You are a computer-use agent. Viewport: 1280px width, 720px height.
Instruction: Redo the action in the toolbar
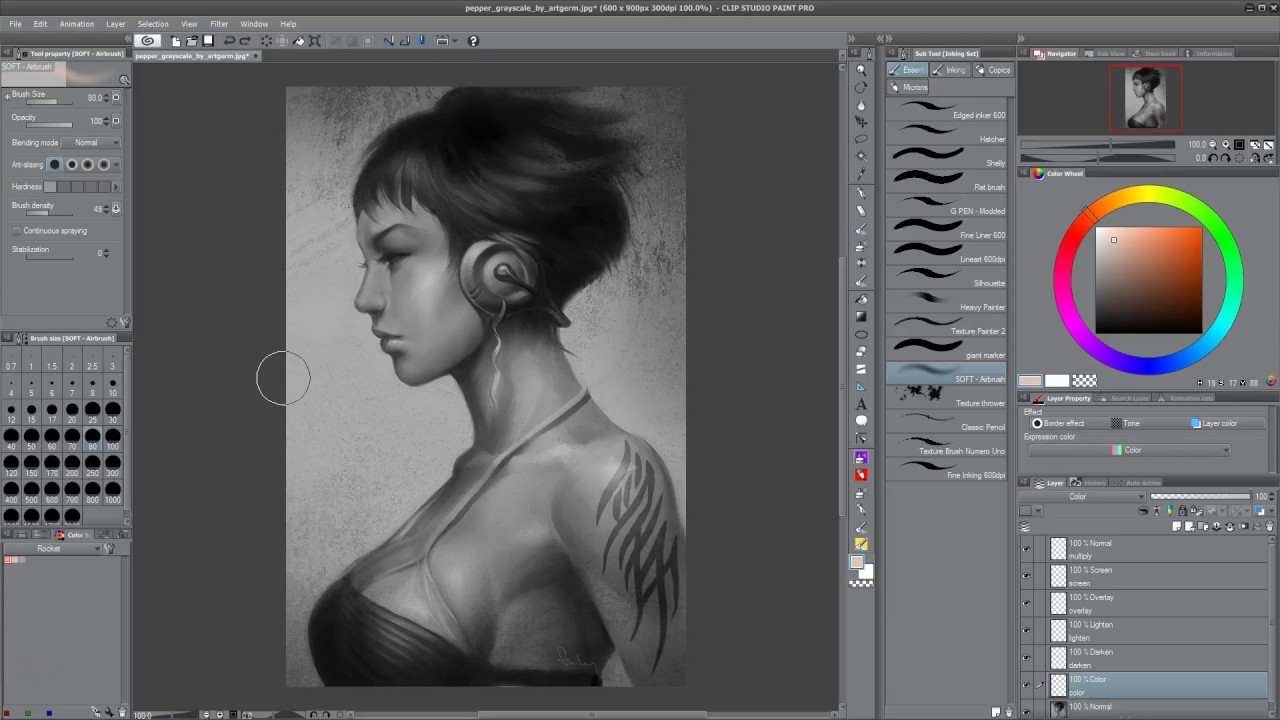pyautogui.click(x=245, y=41)
